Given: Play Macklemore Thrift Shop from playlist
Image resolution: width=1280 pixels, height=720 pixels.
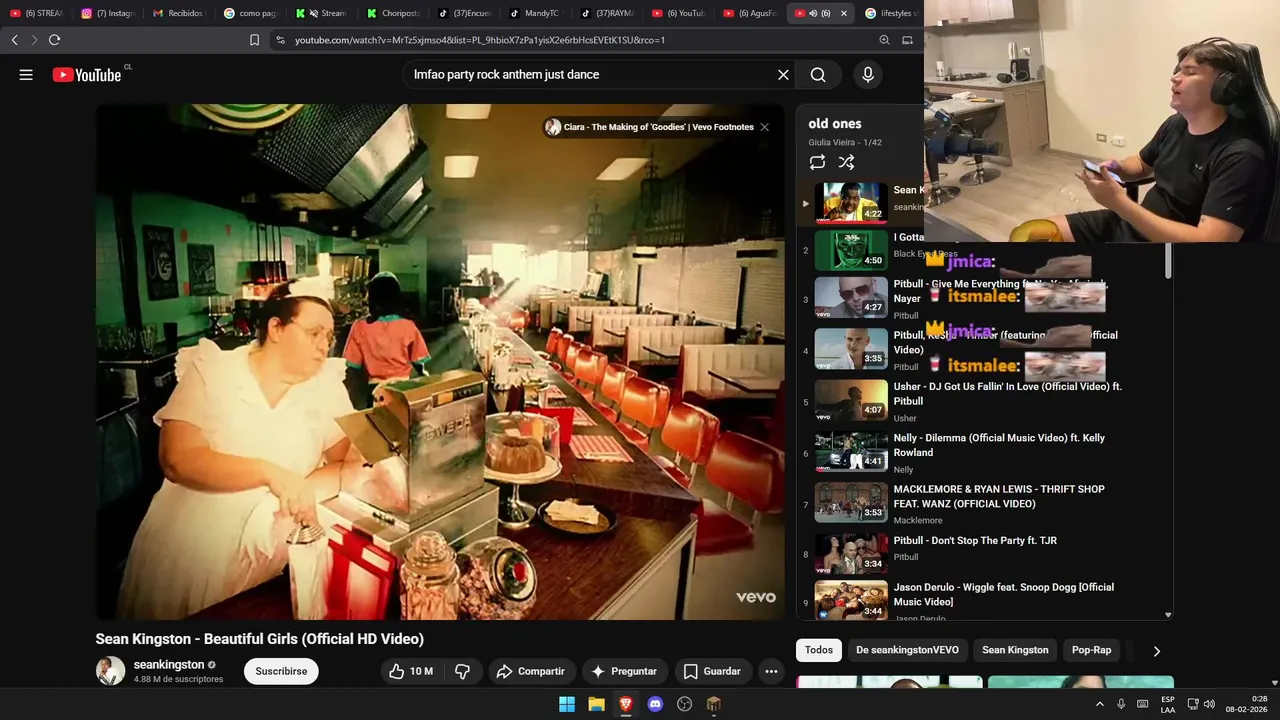Looking at the screenshot, I should (851, 503).
